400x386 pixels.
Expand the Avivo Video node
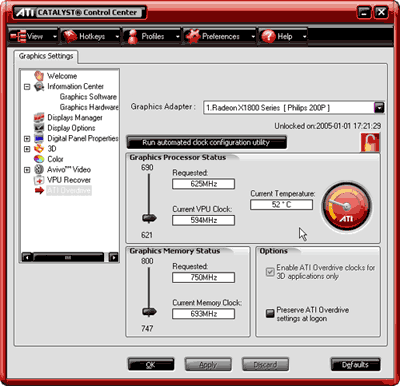click(x=27, y=170)
